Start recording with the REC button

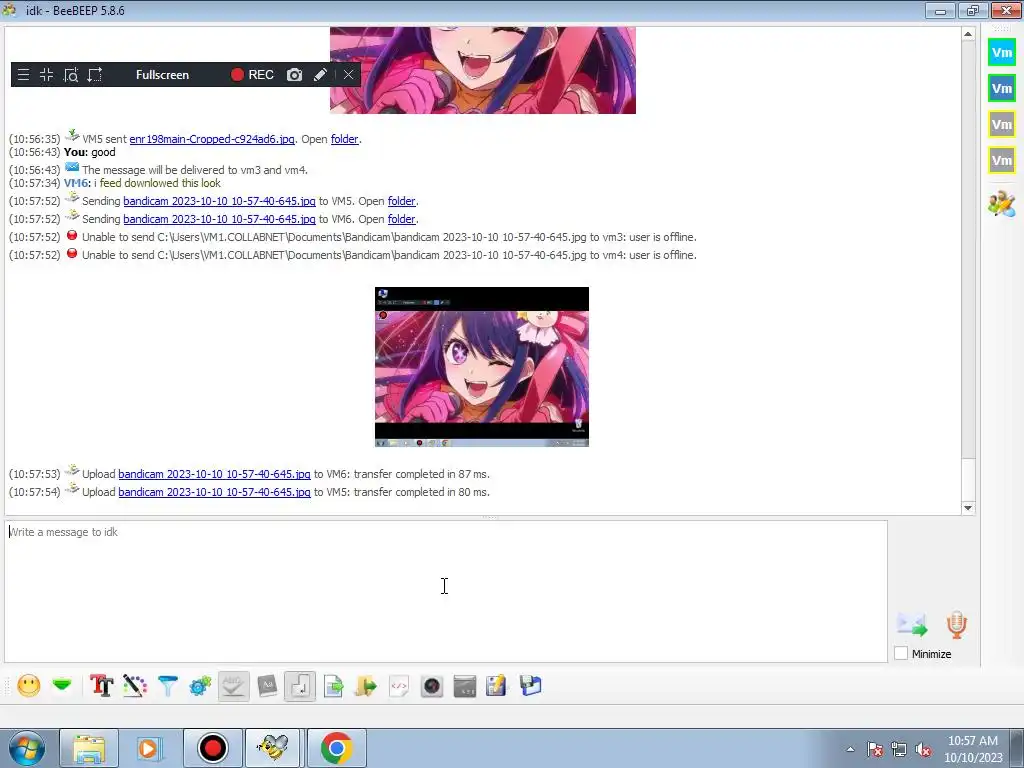point(252,75)
